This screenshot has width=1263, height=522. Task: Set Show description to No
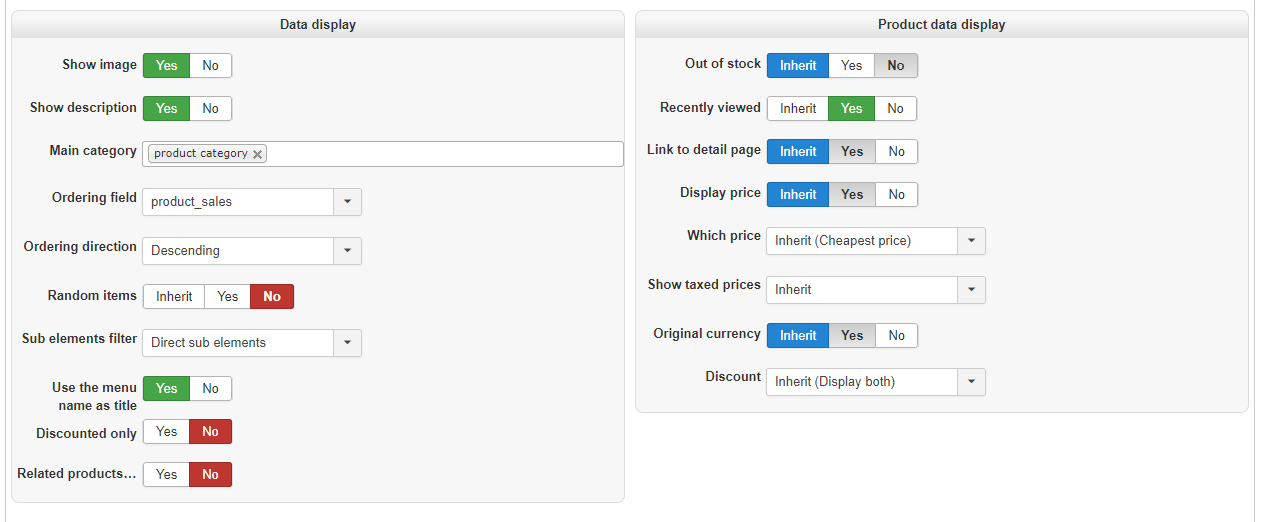[x=210, y=109]
